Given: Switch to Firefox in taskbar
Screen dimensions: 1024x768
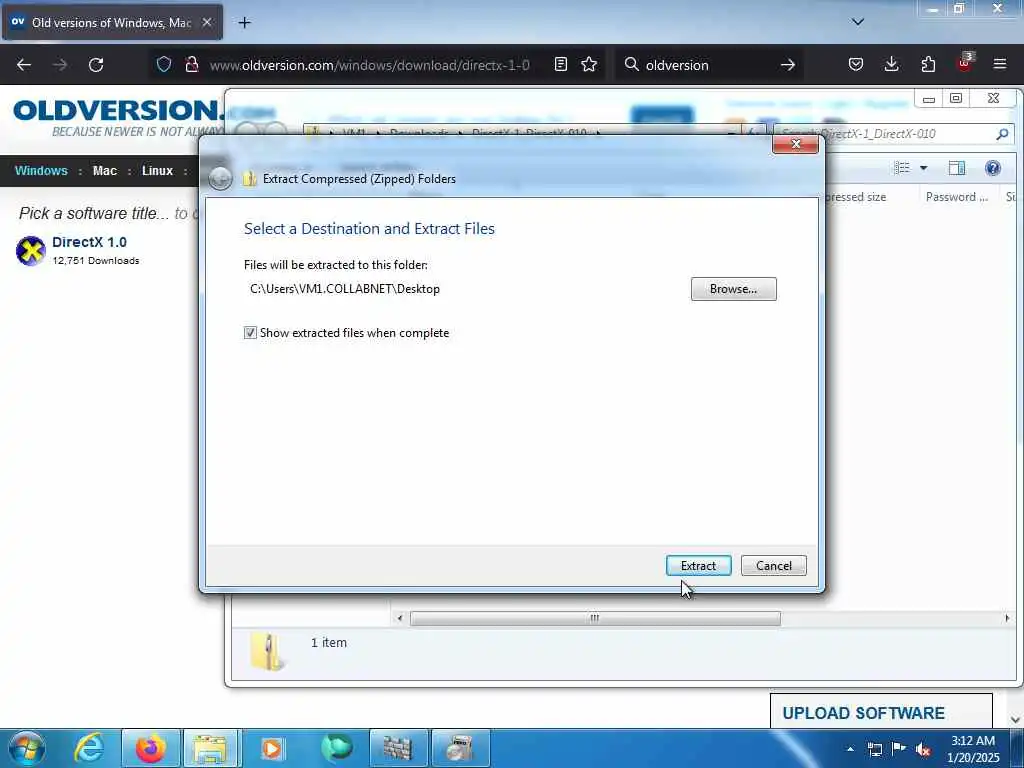Looking at the screenshot, I should point(150,748).
